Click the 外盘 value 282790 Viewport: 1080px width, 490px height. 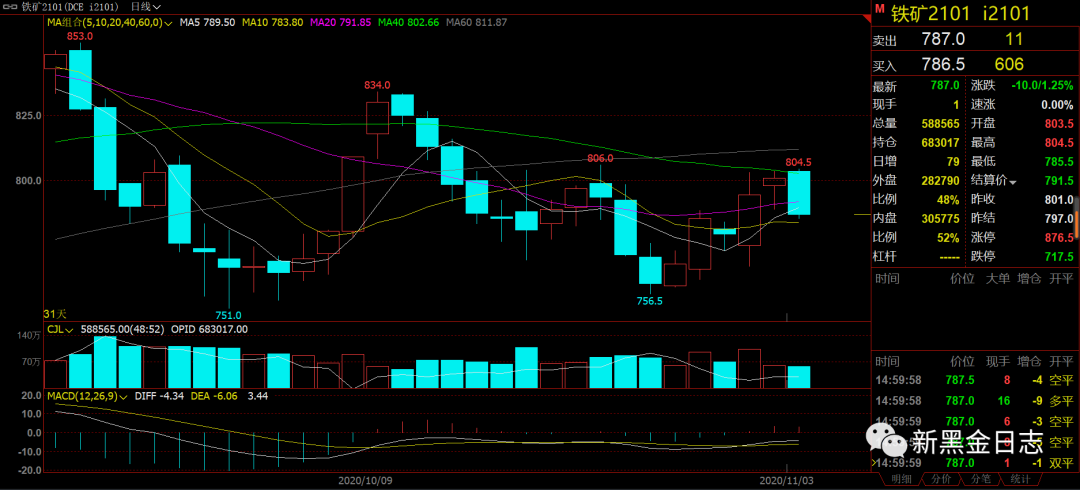(x=940, y=182)
